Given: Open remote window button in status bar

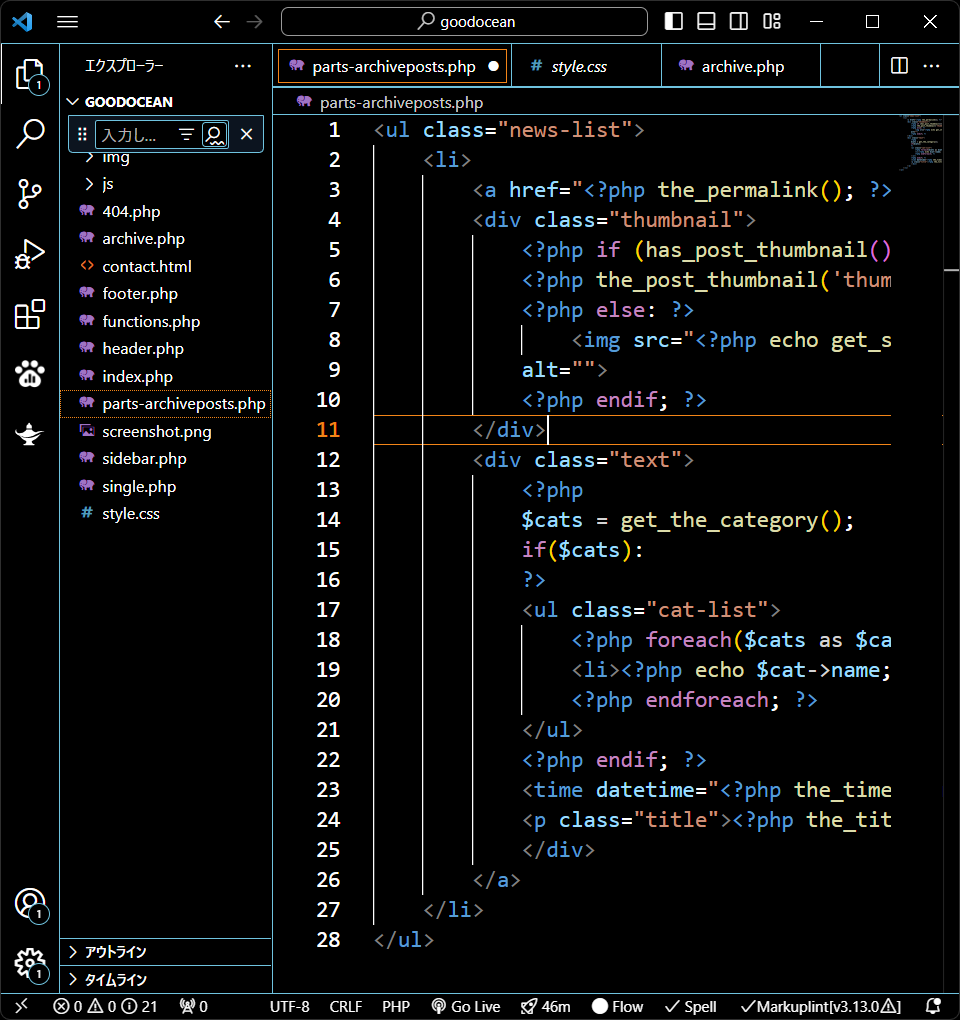Looking at the screenshot, I should pos(21,1006).
